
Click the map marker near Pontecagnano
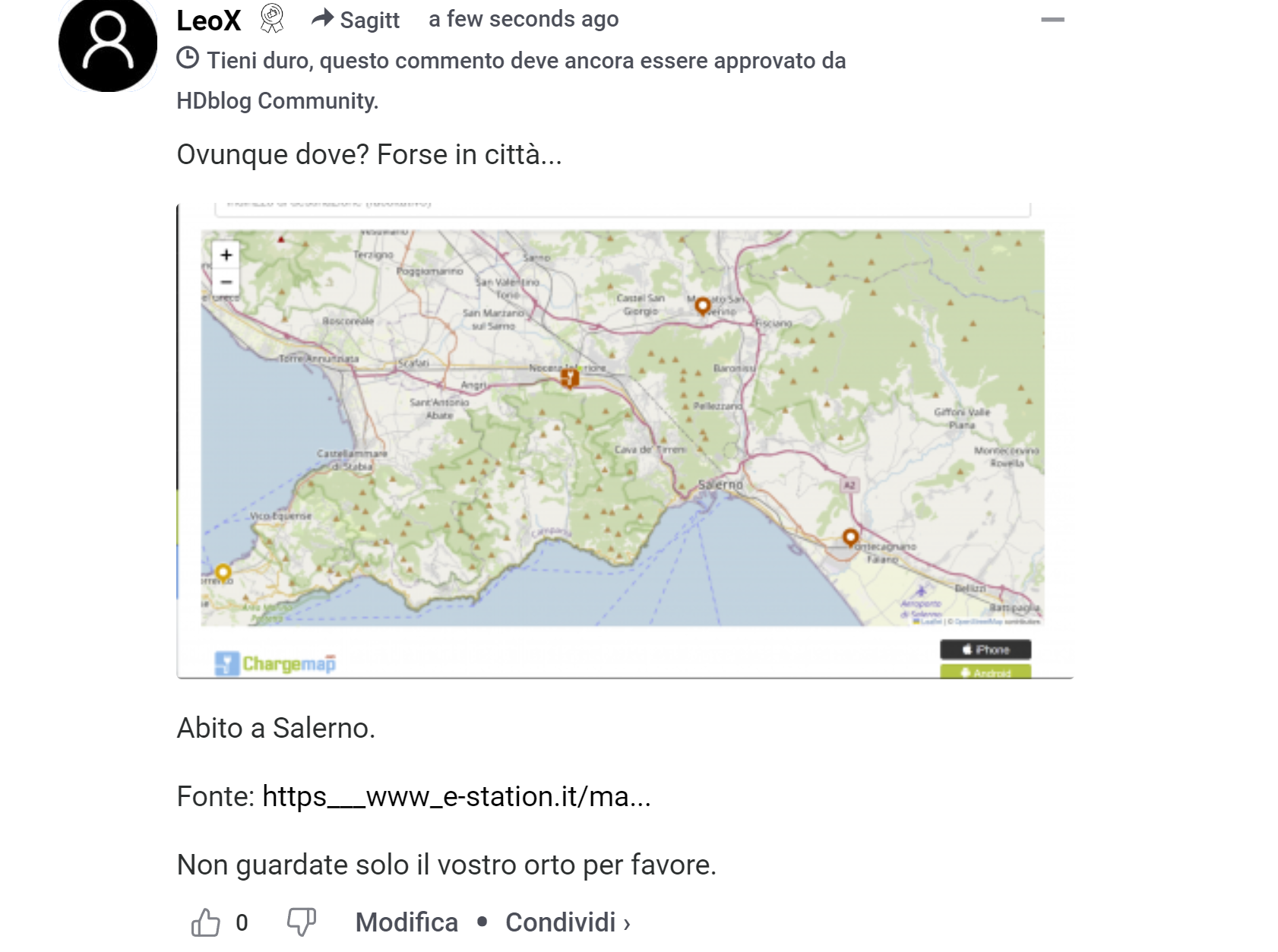[x=851, y=538]
